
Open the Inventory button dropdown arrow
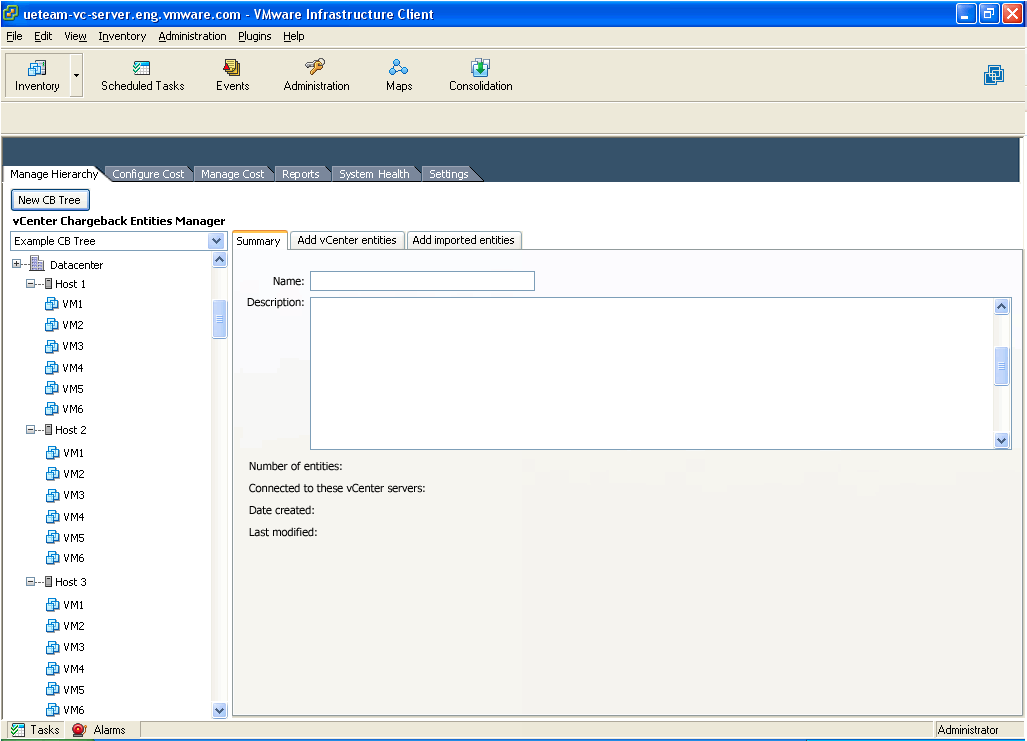click(76, 76)
